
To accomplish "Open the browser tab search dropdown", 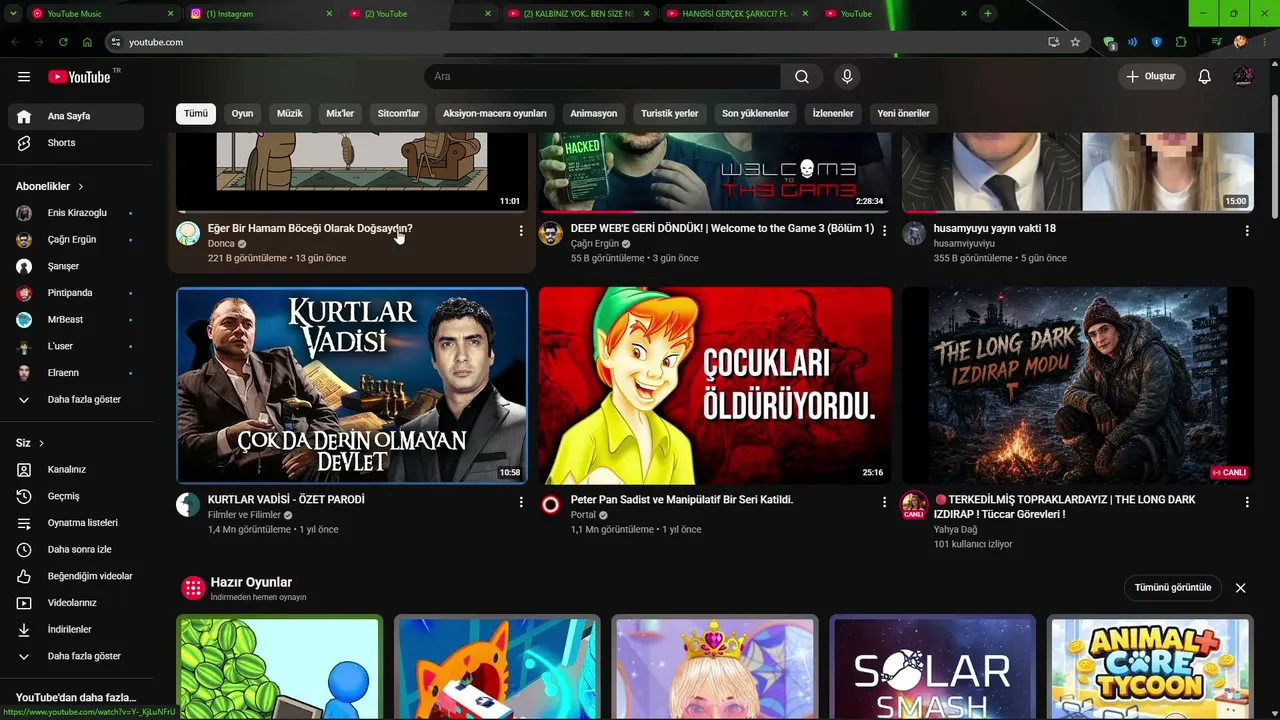I will tap(13, 14).
